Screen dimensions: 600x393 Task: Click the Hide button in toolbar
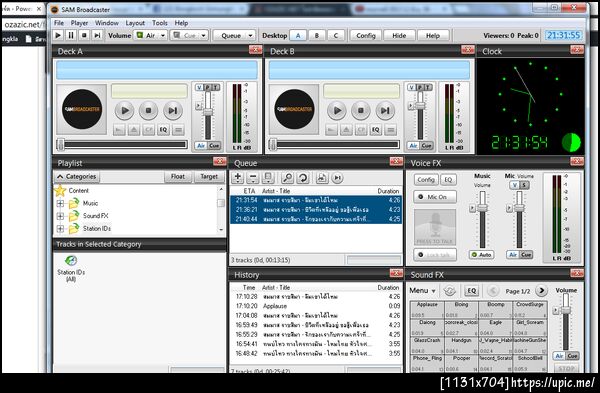[x=399, y=36]
